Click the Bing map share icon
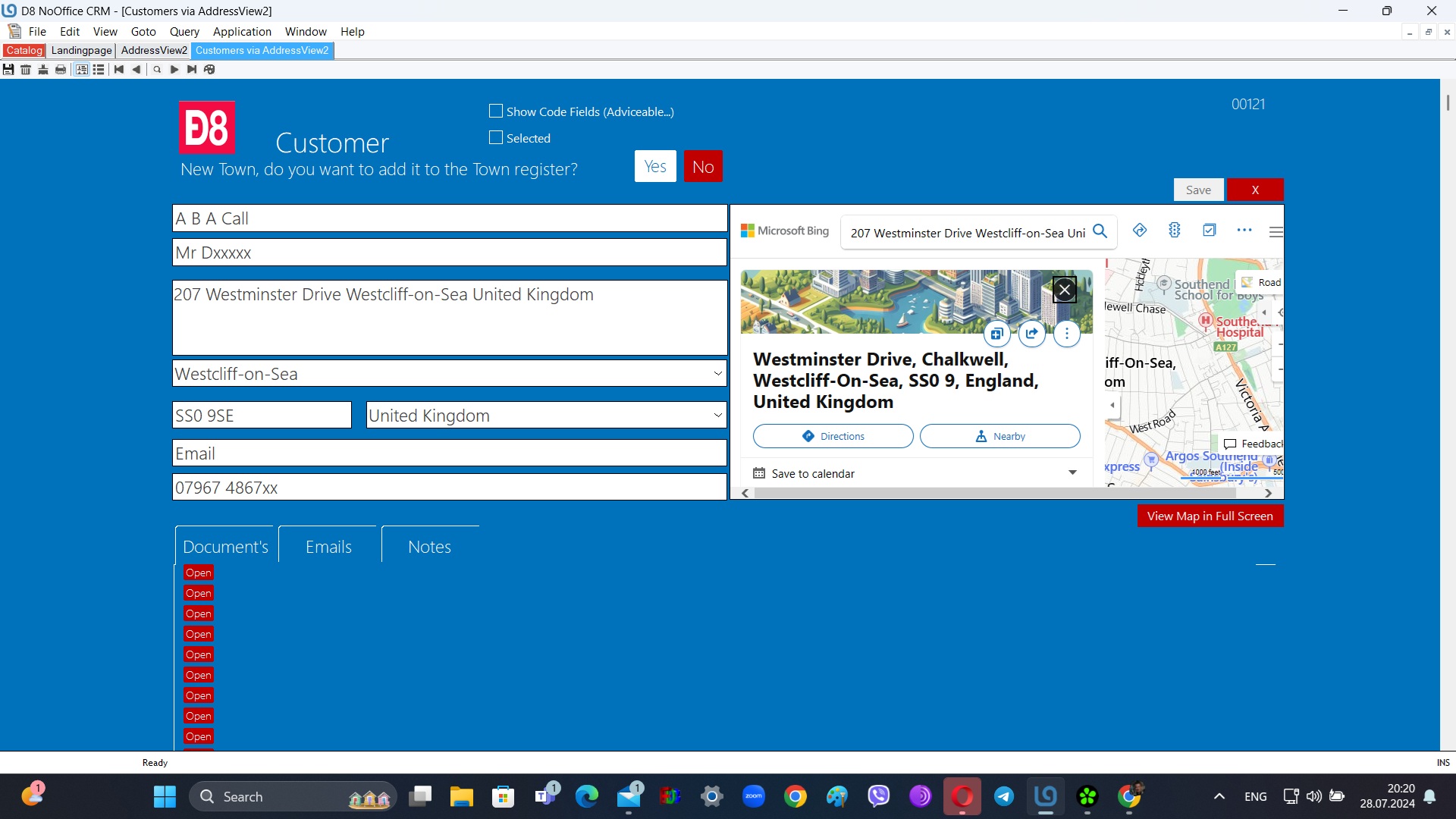This screenshot has height=819, width=1456. coord(1031,334)
